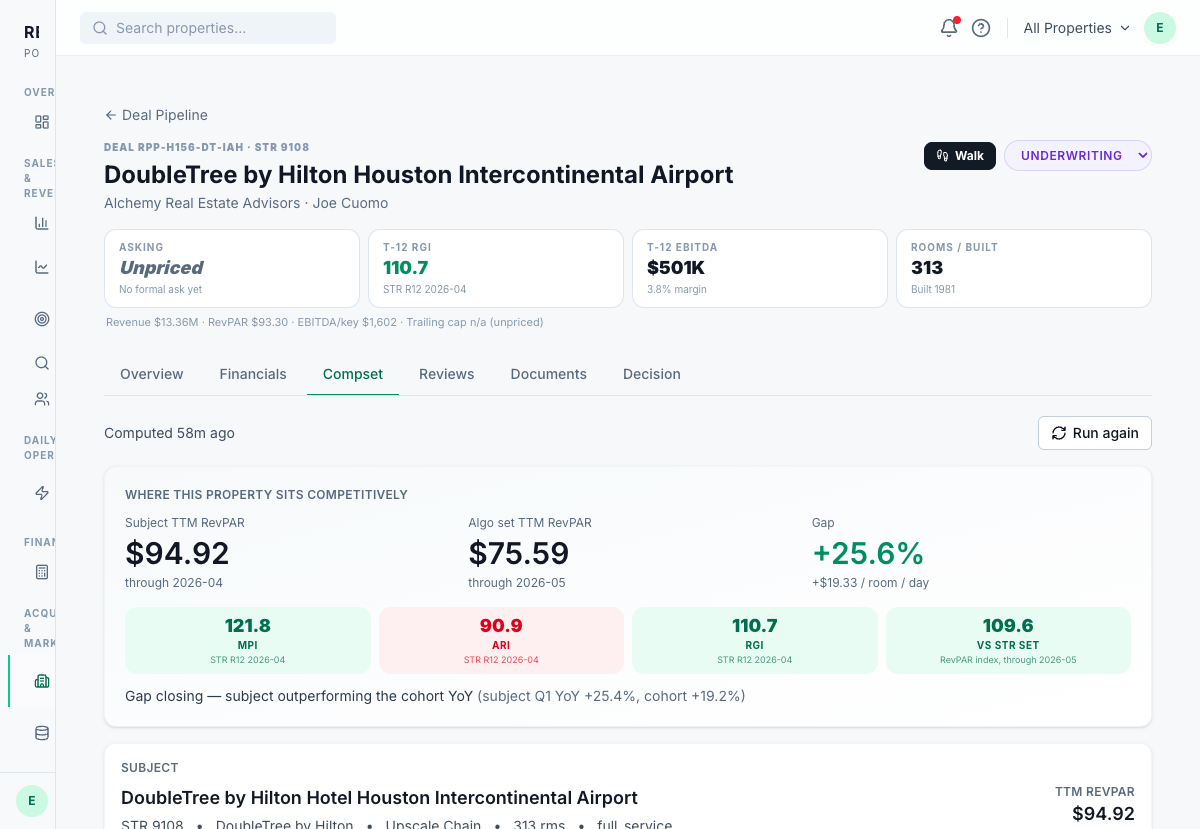Open the database stack icon in sidebar

point(42,733)
